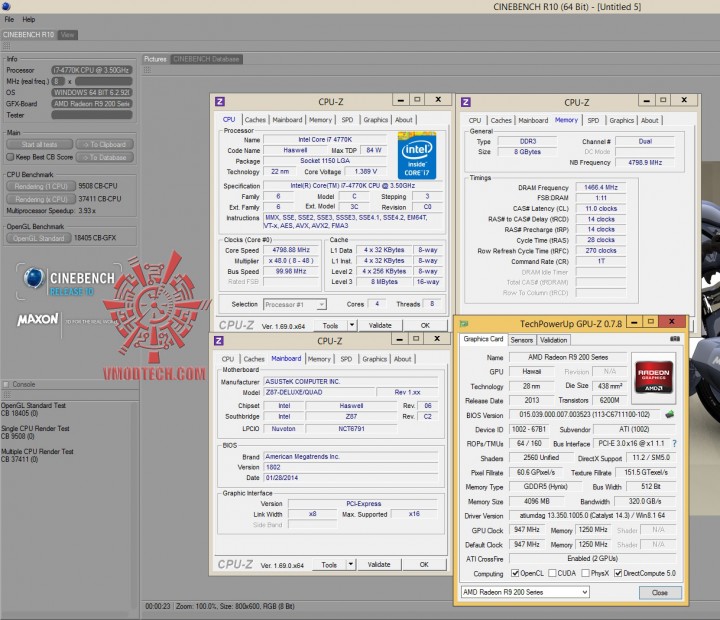The image size is (720, 620).
Task: Click the GFX-Board field in Cinebench Info
Action: [x=92, y=104]
